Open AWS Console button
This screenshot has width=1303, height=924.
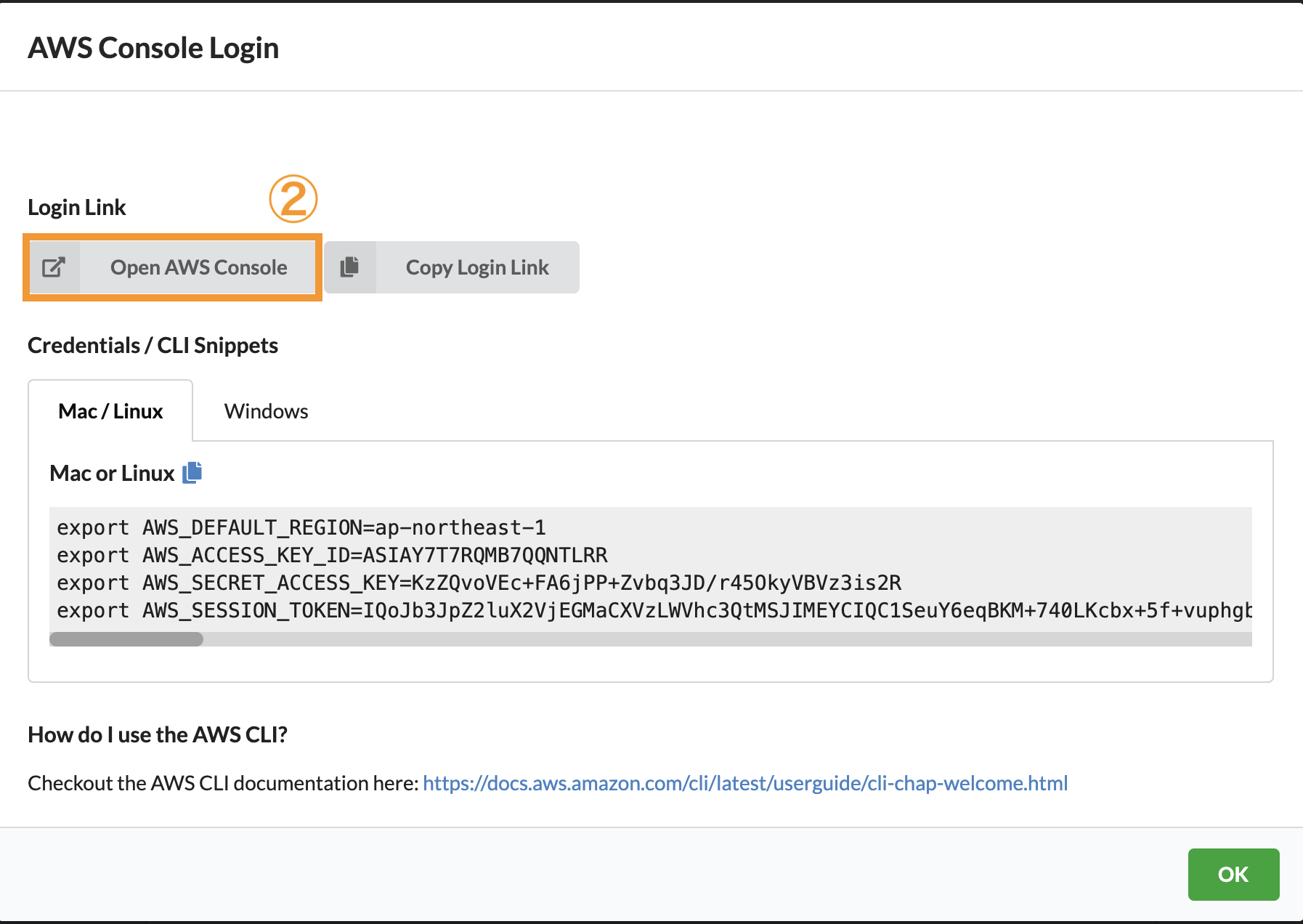coord(172,267)
